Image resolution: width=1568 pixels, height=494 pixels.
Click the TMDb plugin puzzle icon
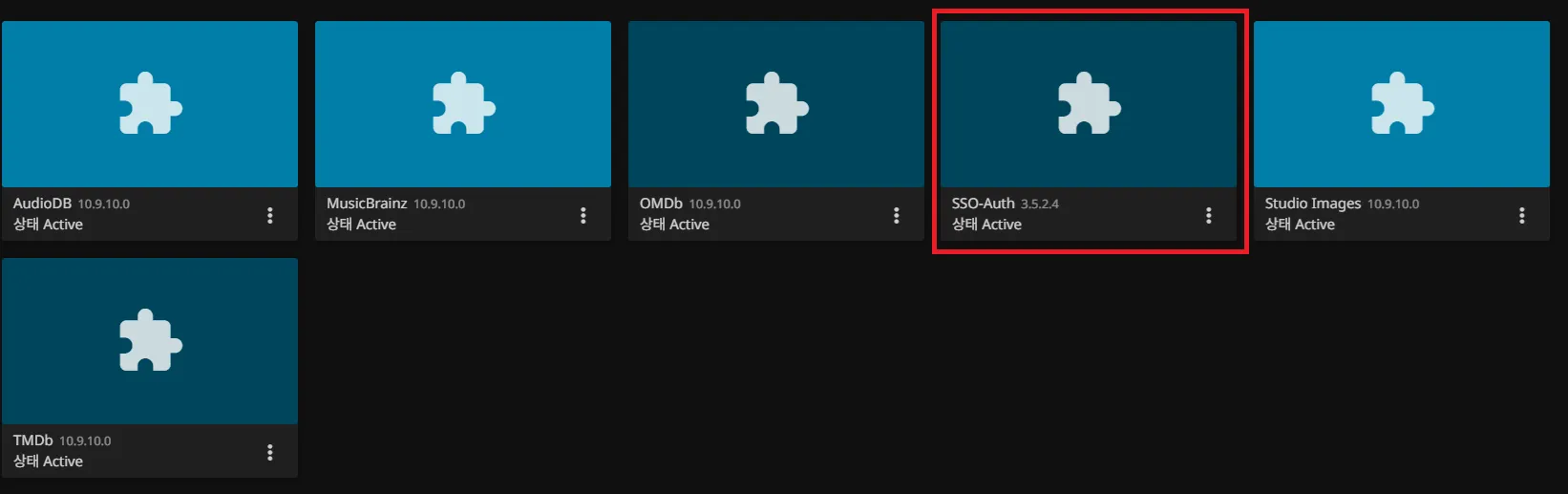pos(150,340)
